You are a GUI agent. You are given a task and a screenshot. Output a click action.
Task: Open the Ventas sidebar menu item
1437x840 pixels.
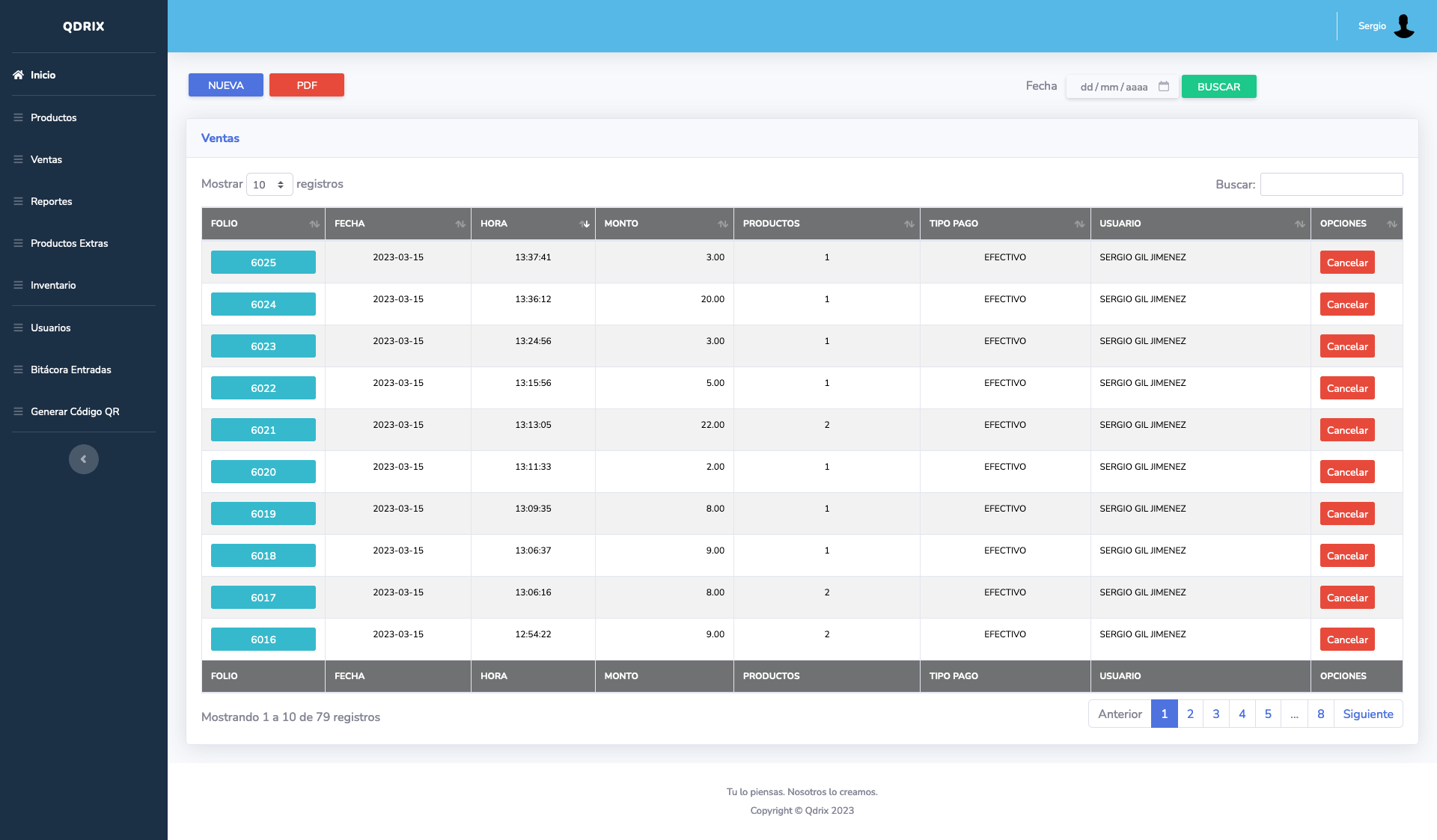tap(84, 159)
